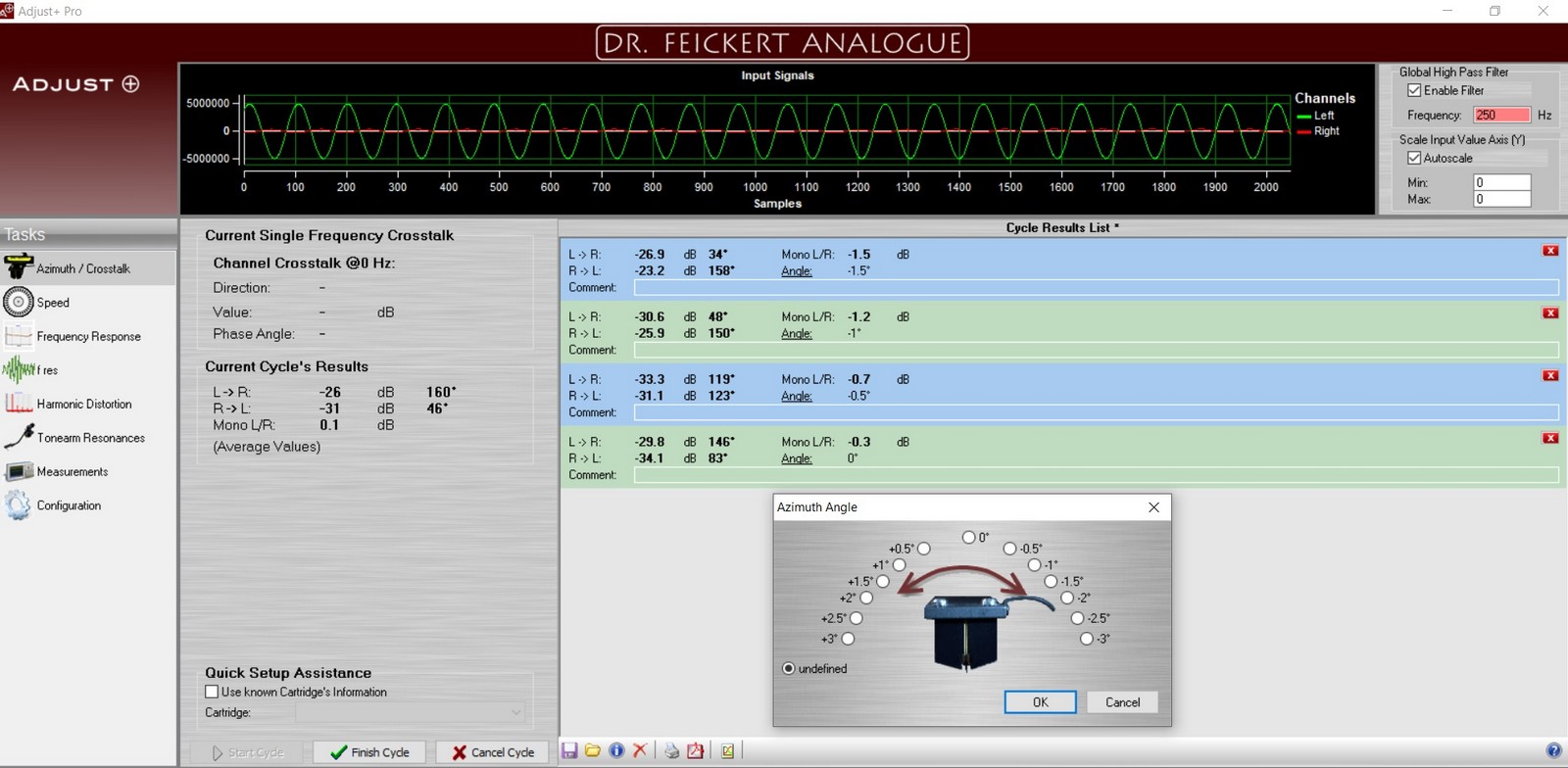This screenshot has width=1568, height=768.
Task: Open the chart graph icon in bottom toolbar
Action: click(727, 750)
